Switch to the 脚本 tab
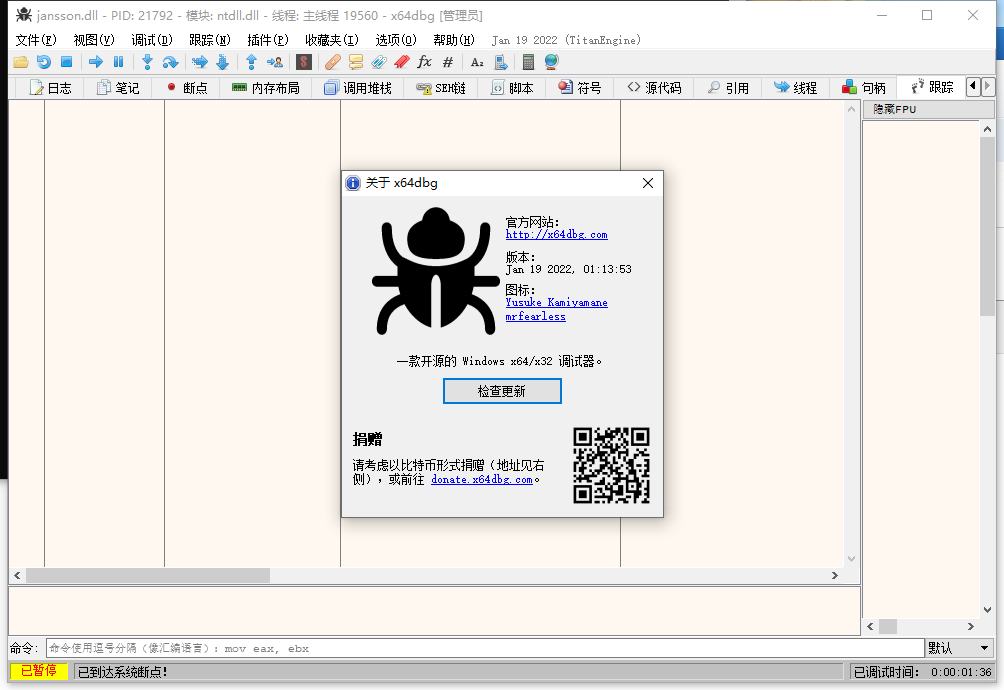This screenshot has height=690, width=1004. click(x=512, y=88)
